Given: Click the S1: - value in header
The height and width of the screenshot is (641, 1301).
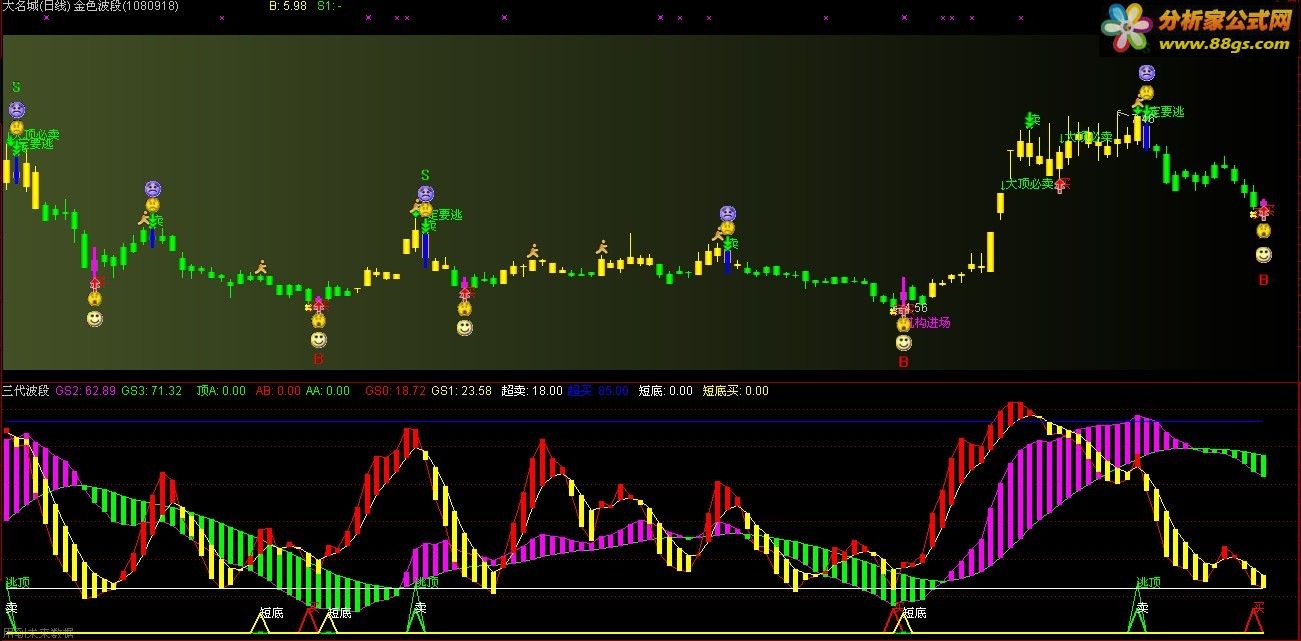Looking at the screenshot, I should pyautogui.click(x=329, y=6).
